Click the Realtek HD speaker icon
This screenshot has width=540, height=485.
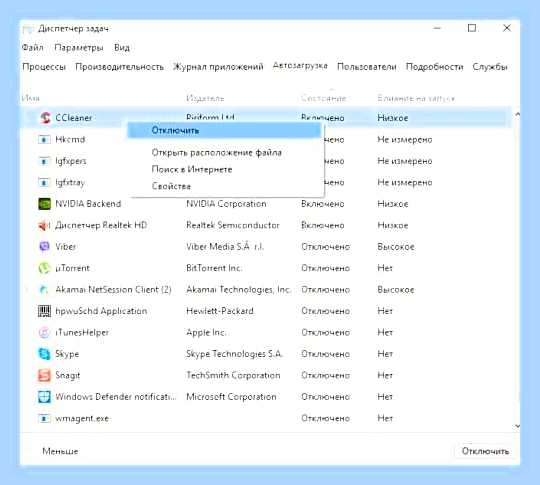coord(44,225)
